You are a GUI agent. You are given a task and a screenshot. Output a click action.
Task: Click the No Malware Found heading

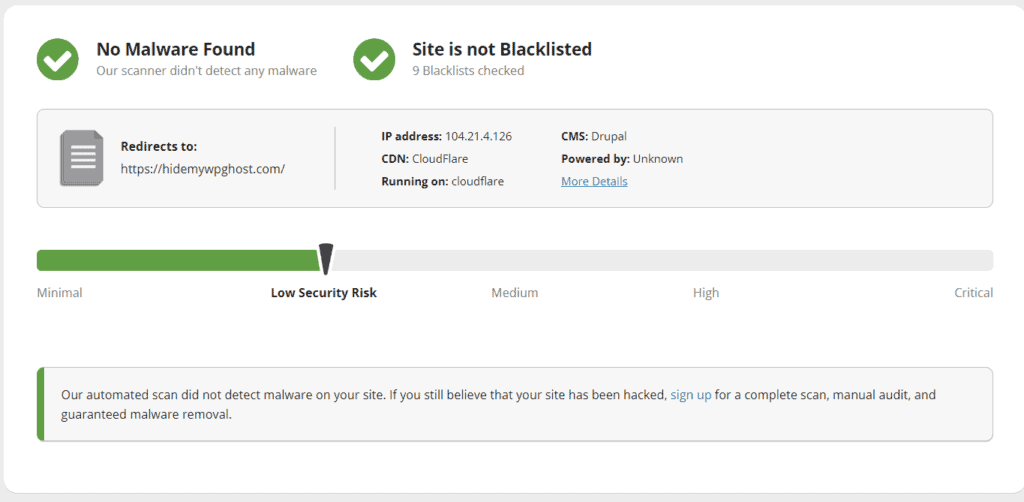(175, 49)
